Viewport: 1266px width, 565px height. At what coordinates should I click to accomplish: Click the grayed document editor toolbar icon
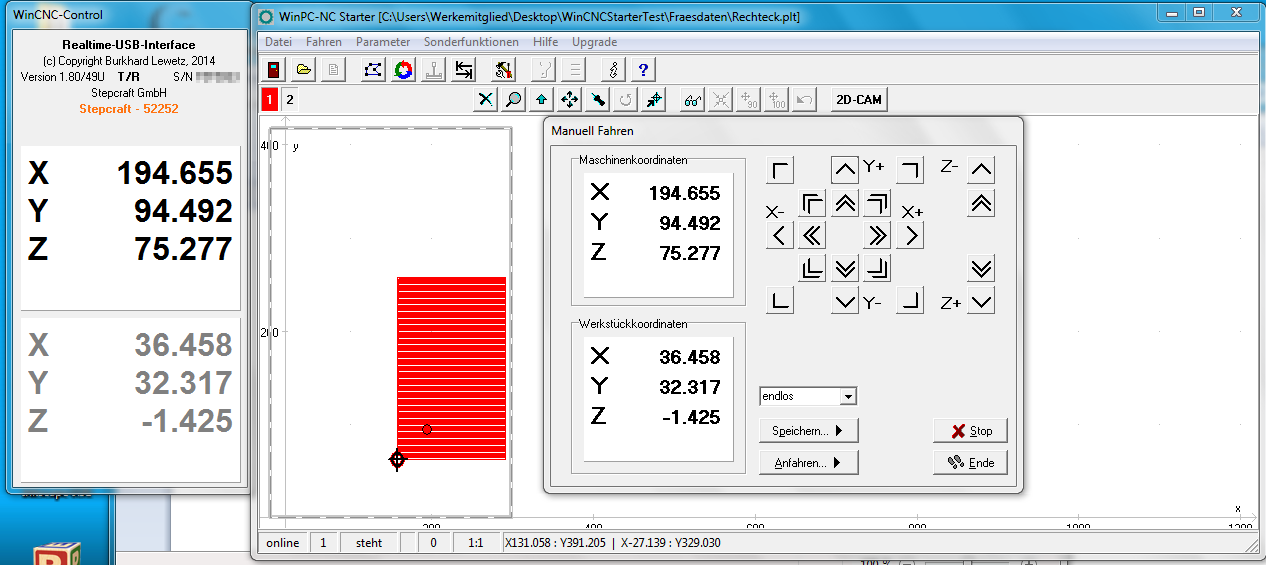[x=332, y=70]
